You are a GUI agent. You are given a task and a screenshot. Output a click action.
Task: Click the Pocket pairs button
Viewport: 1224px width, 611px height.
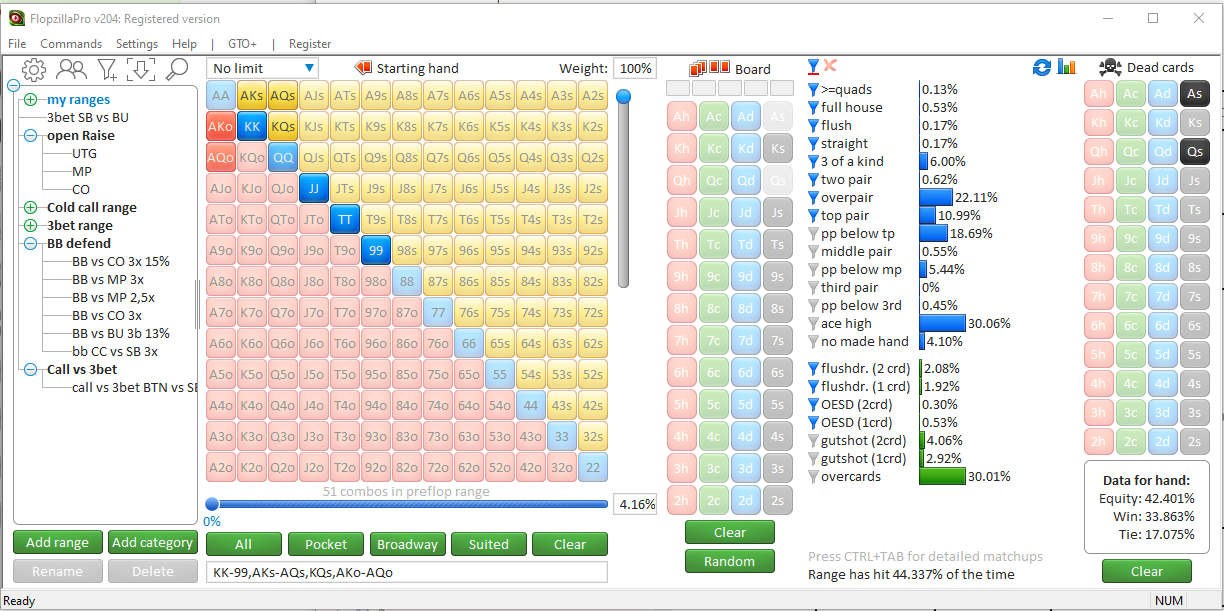[326, 544]
